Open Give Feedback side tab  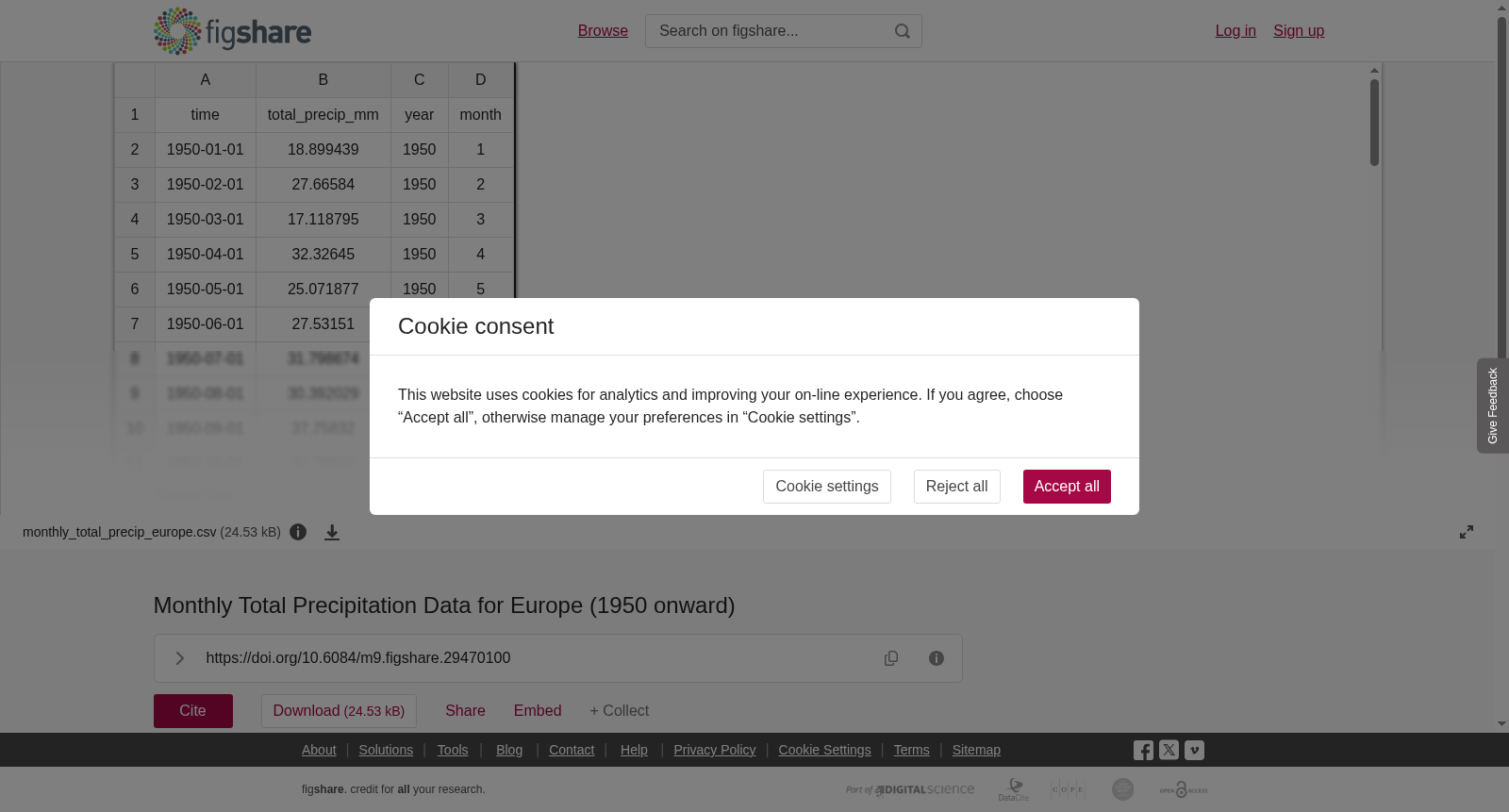[x=1493, y=406]
